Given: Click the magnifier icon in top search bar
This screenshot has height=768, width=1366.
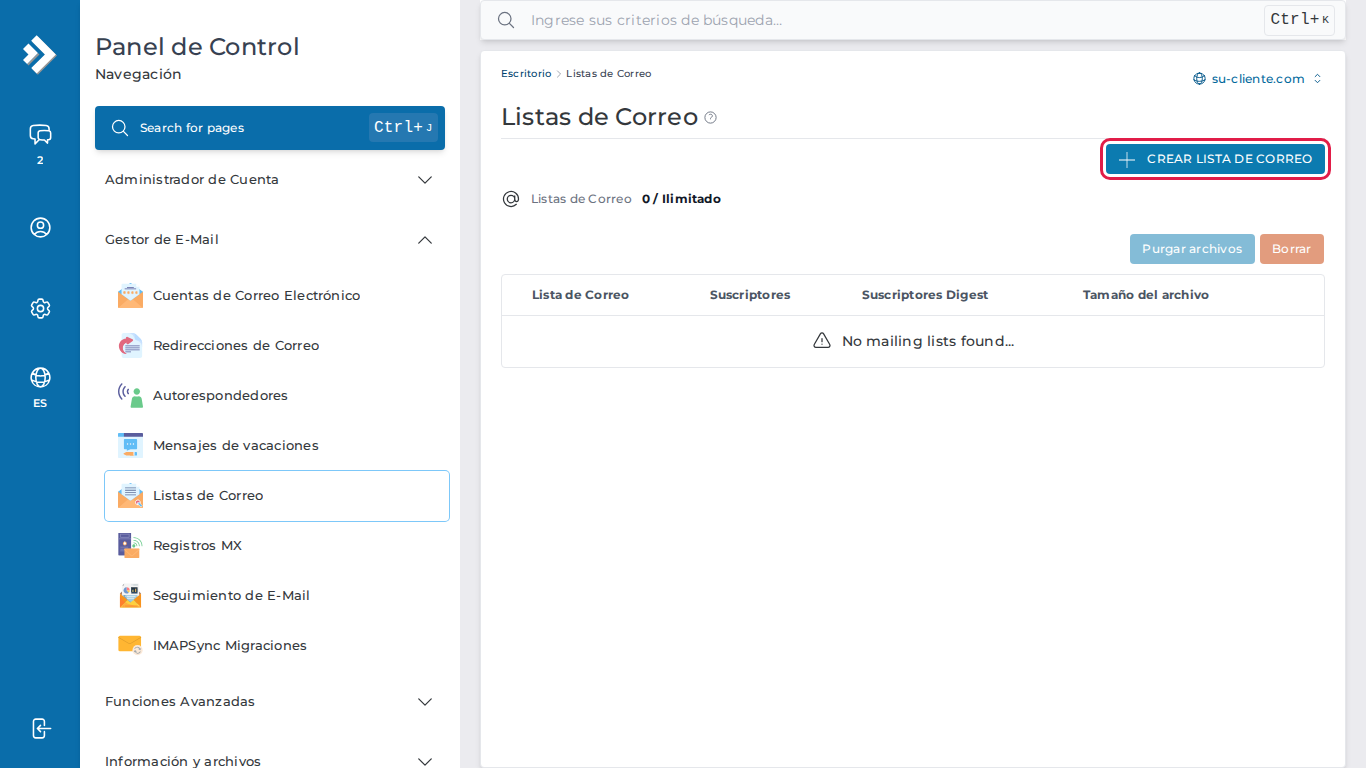Looking at the screenshot, I should tap(506, 20).
